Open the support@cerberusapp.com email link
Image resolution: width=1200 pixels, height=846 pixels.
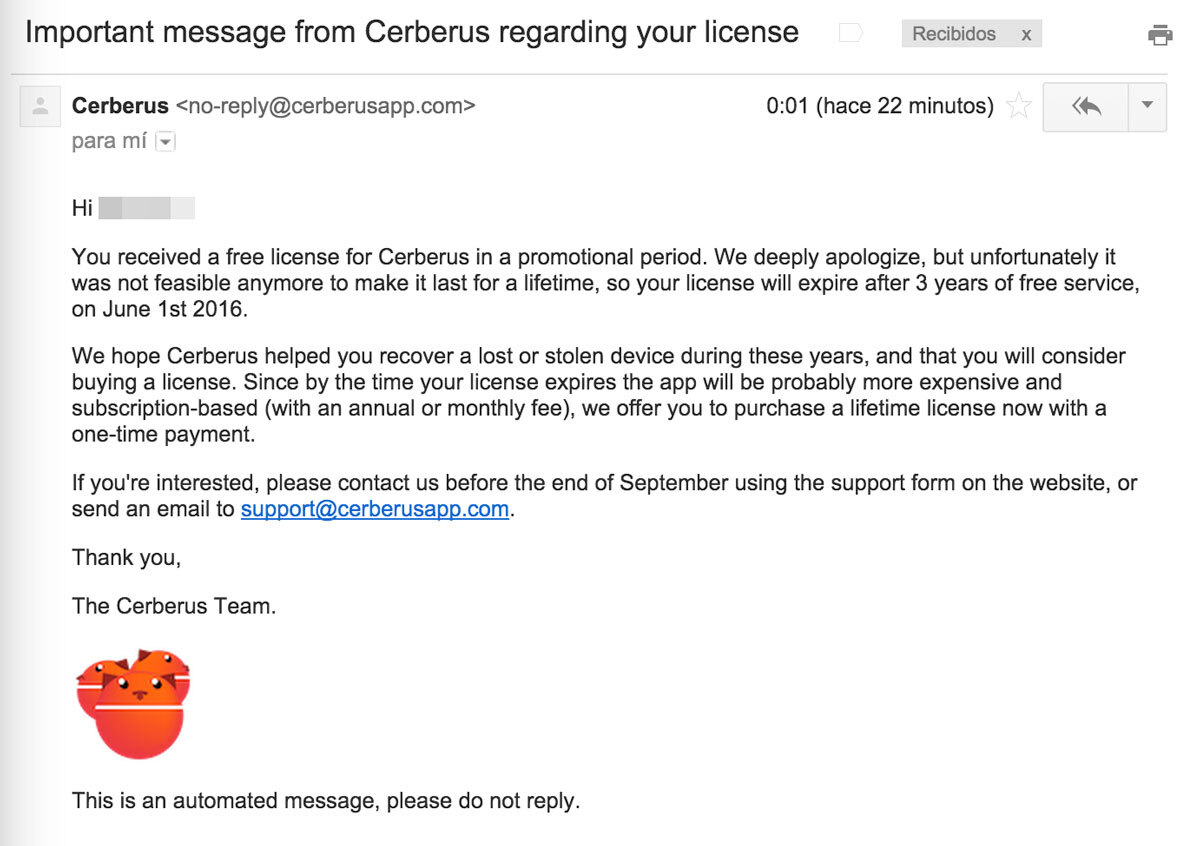click(375, 509)
